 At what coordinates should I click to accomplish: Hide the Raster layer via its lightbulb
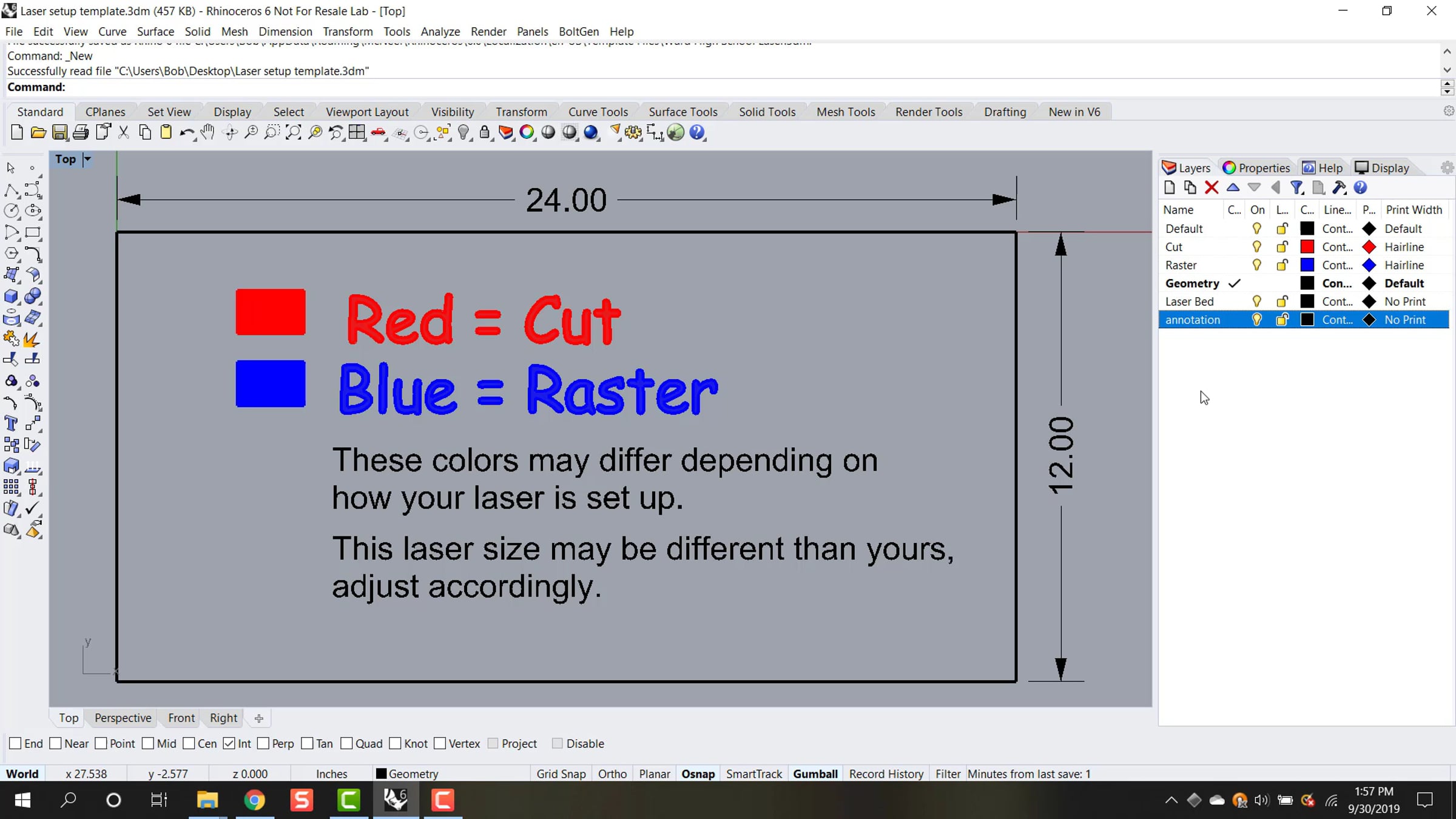1257,265
